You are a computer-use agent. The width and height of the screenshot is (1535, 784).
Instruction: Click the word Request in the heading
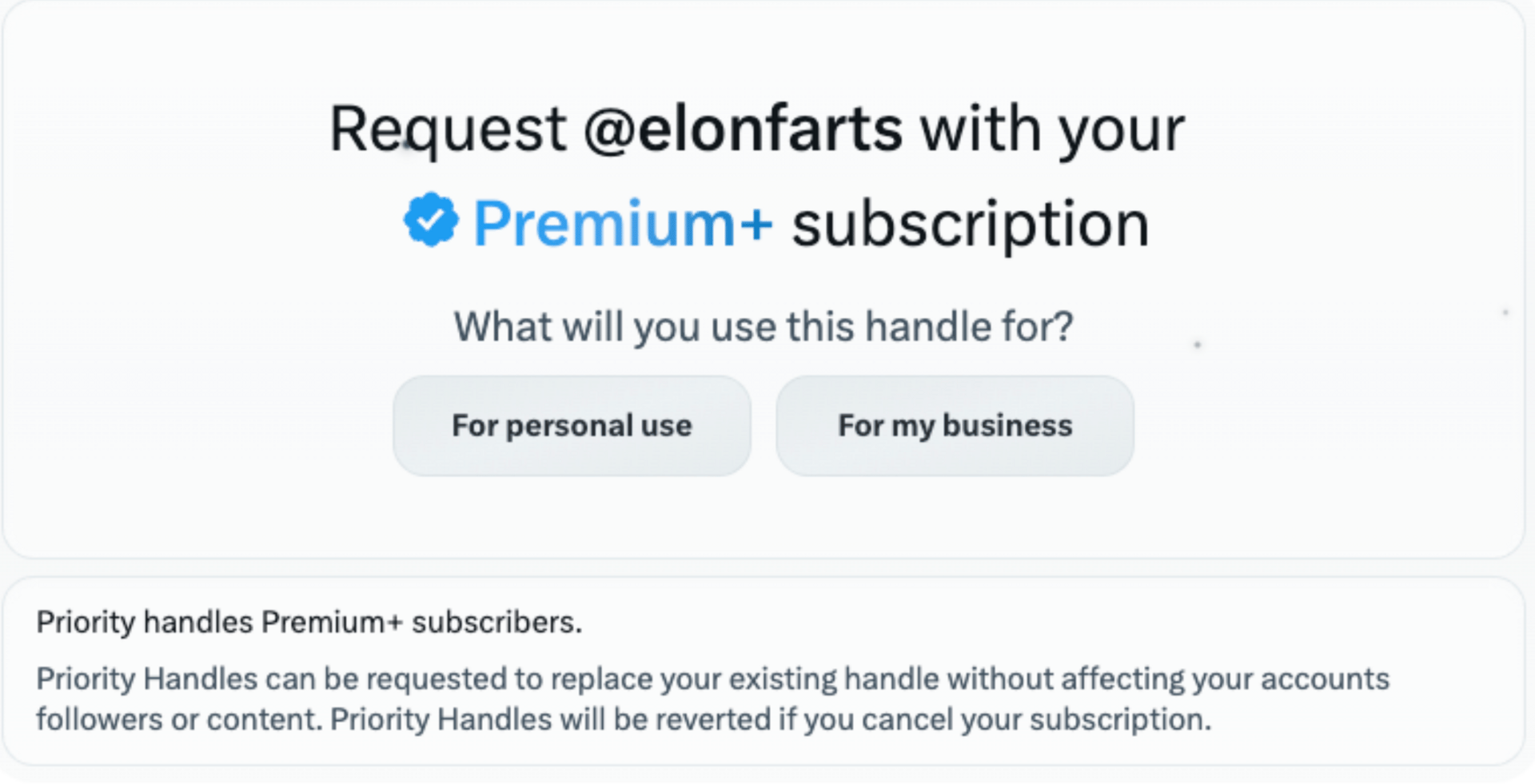pos(448,129)
